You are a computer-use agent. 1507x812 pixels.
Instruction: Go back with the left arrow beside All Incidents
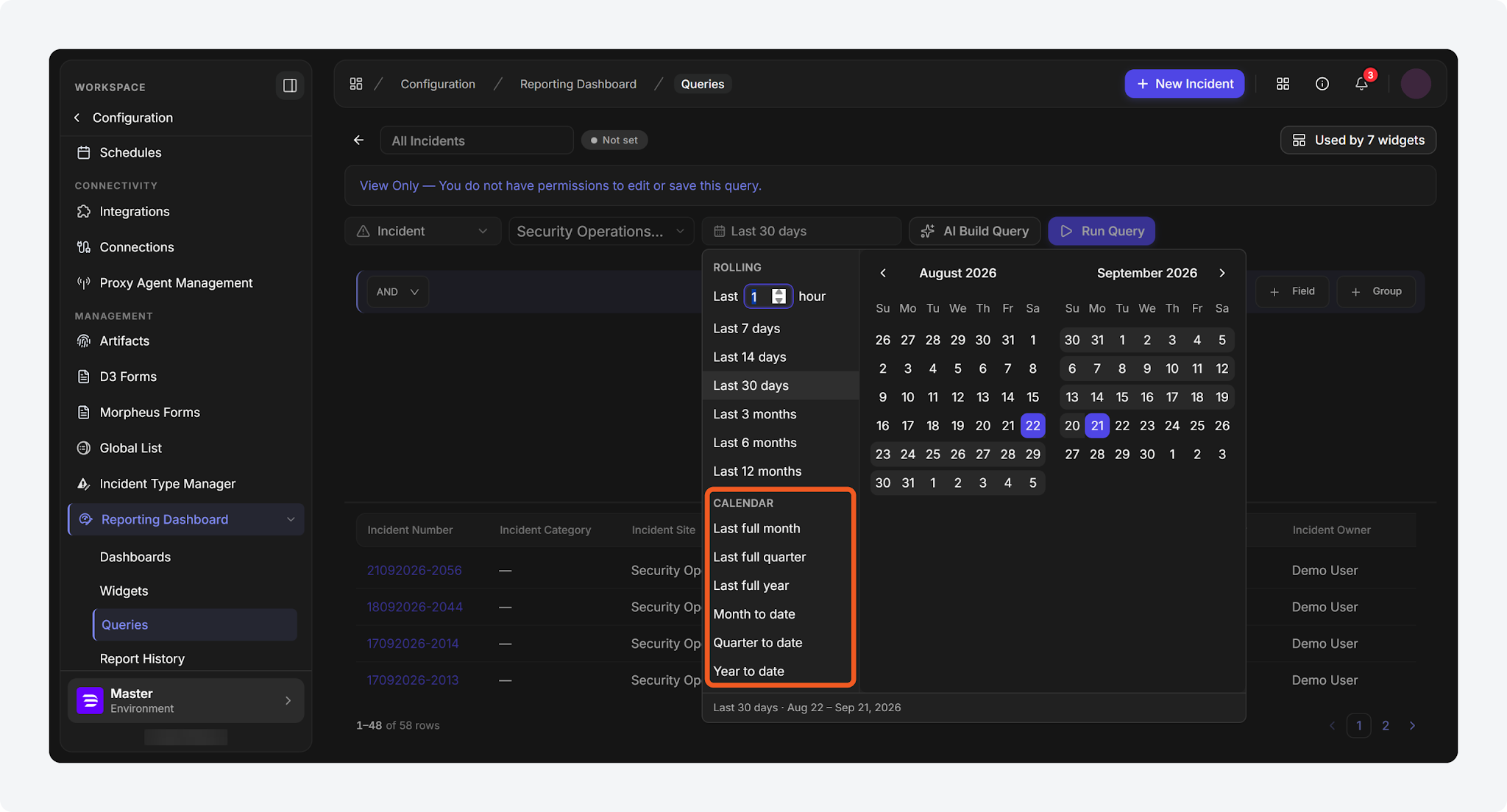point(358,140)
